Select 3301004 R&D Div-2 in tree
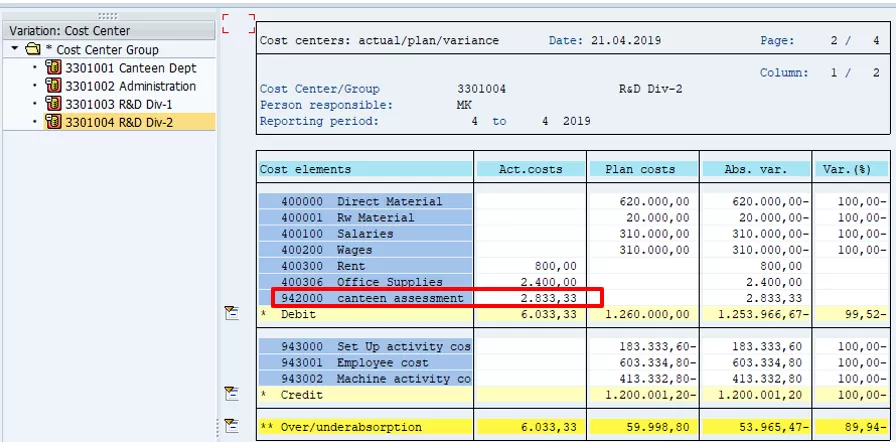The image size is (896, 442). click(119, 122)
